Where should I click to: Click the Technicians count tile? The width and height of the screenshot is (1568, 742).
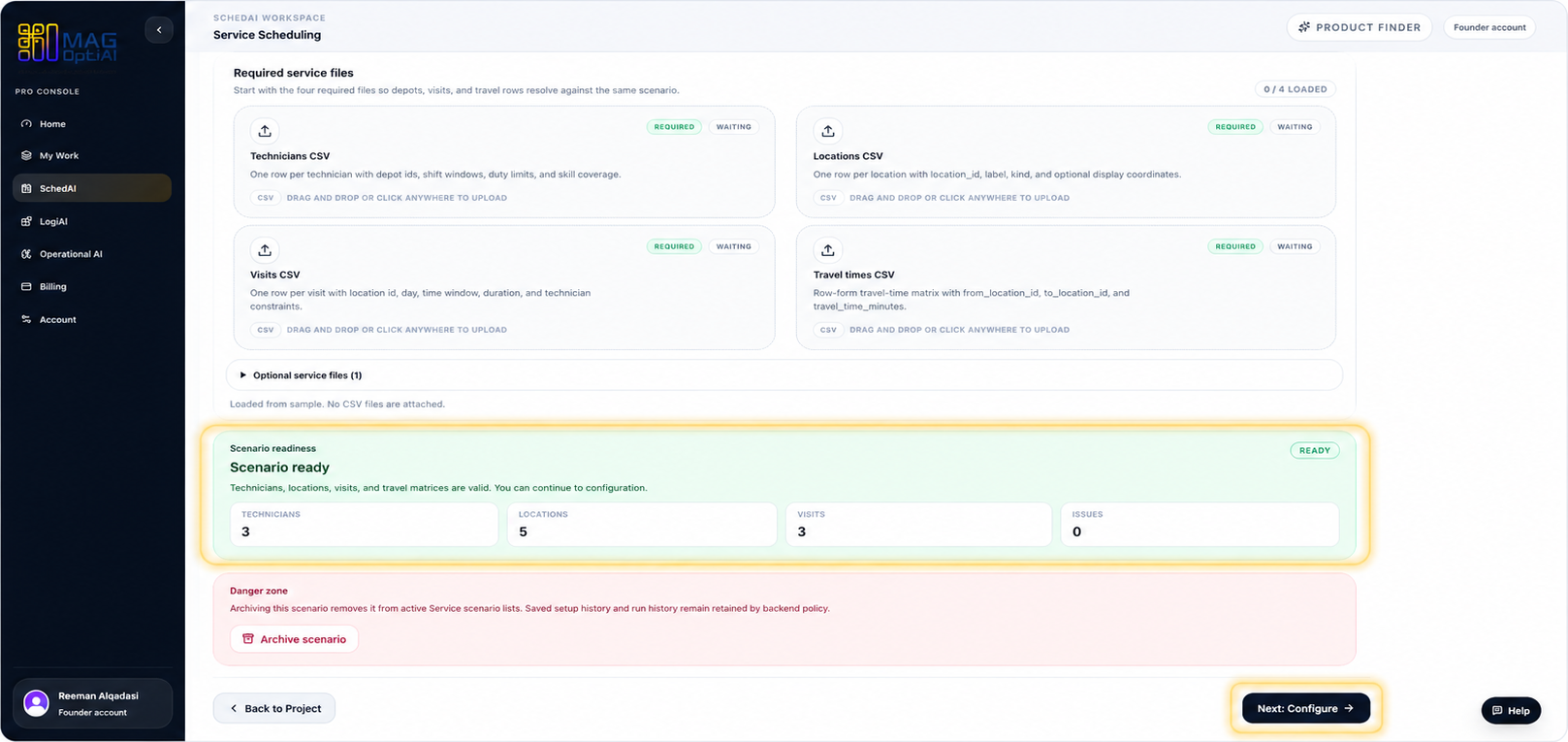click(365, 524)
